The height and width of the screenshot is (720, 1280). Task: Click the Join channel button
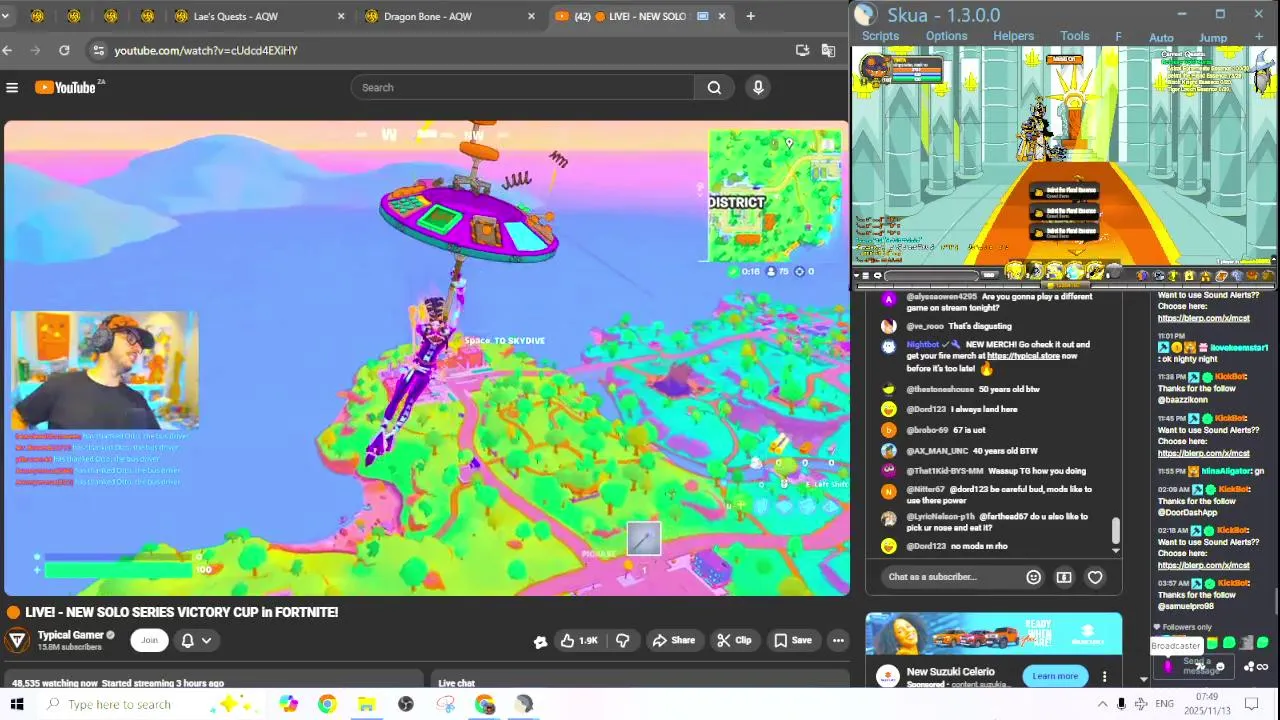[x=149, y=640]
